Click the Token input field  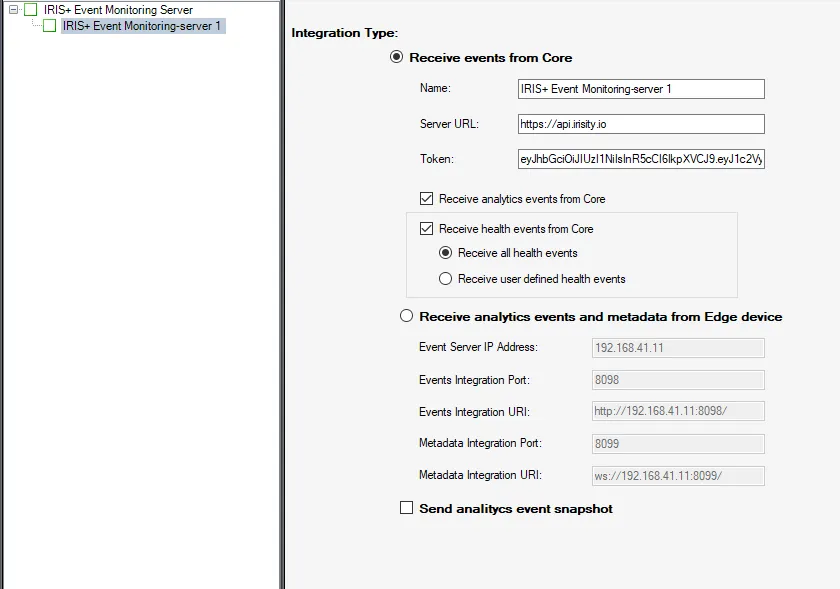tap(641, 159)
